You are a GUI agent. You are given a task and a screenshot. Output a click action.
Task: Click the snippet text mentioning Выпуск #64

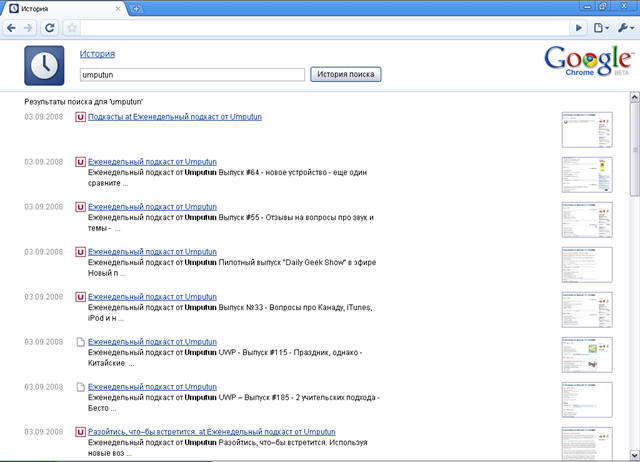click(227, 178)
